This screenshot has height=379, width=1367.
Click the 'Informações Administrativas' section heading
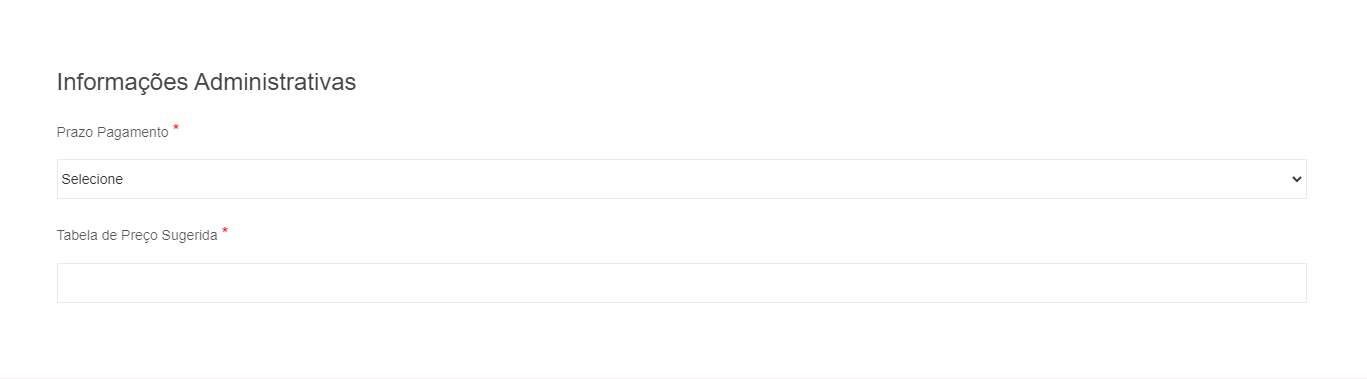click(206, 82)
